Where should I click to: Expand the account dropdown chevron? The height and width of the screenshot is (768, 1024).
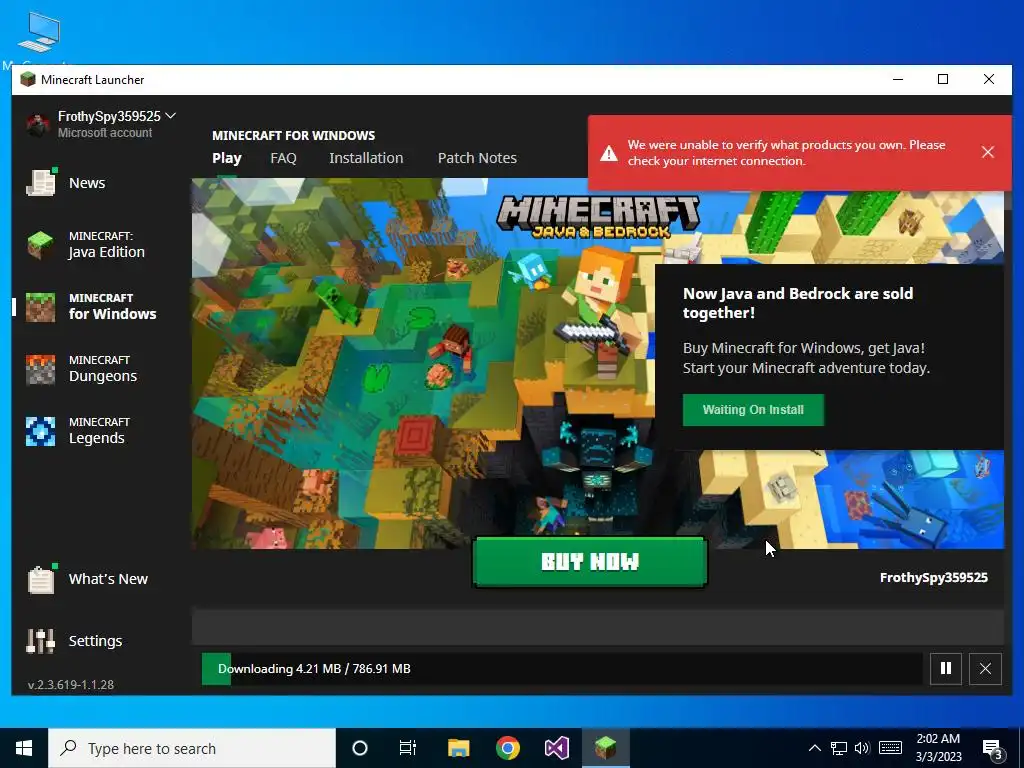170,116
